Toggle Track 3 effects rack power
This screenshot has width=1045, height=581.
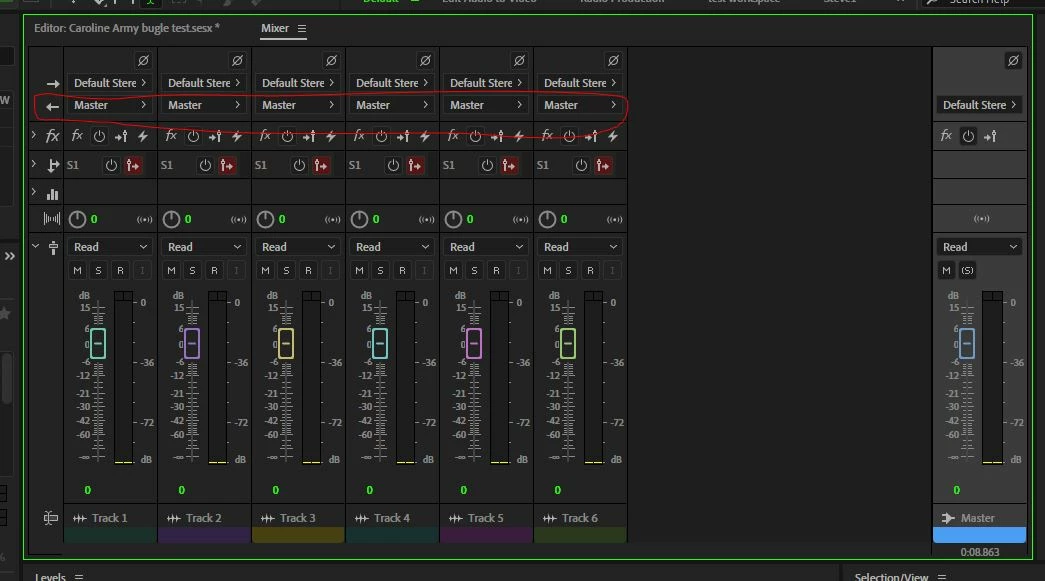287,137
